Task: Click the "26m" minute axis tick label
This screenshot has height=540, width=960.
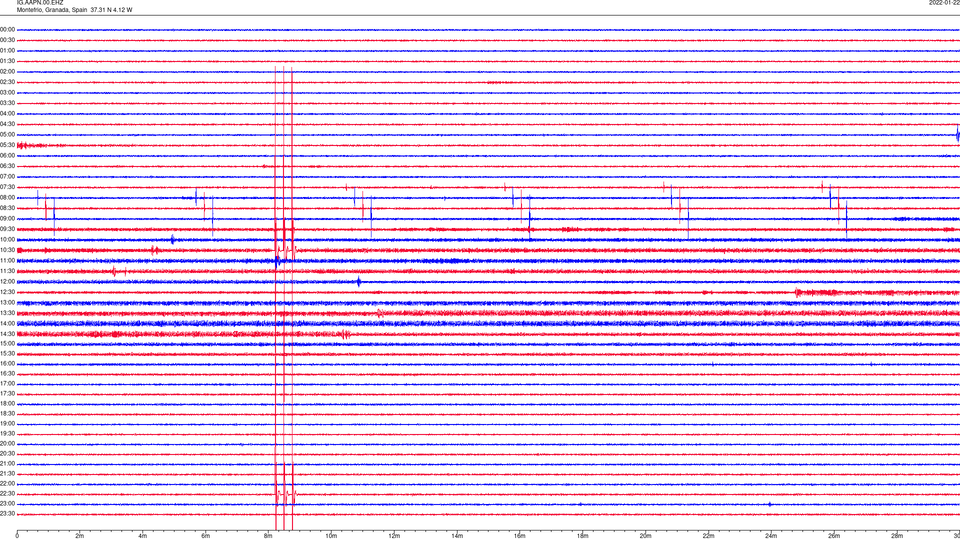Action: 834,536
